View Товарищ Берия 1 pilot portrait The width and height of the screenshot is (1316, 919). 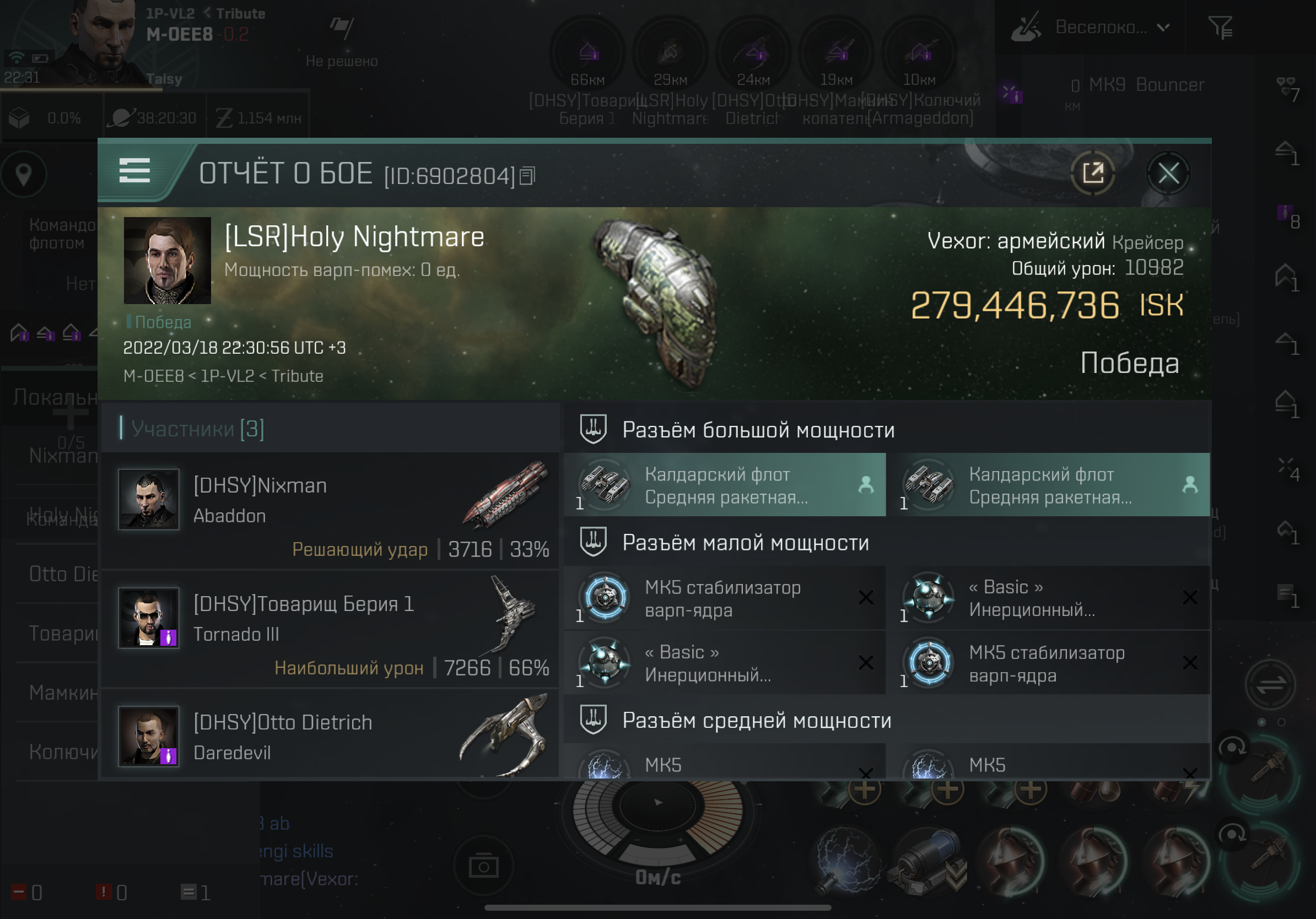click(148, 618)
